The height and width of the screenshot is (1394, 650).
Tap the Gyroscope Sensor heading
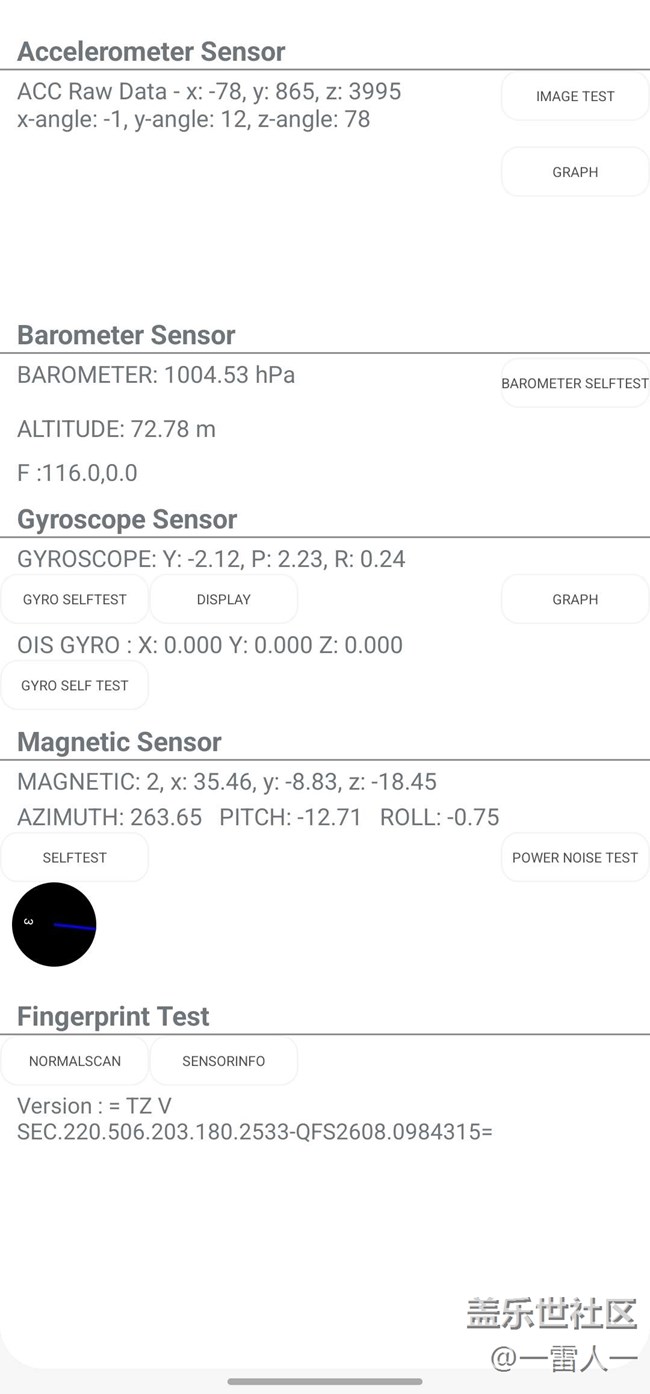(x=127, y=519)
